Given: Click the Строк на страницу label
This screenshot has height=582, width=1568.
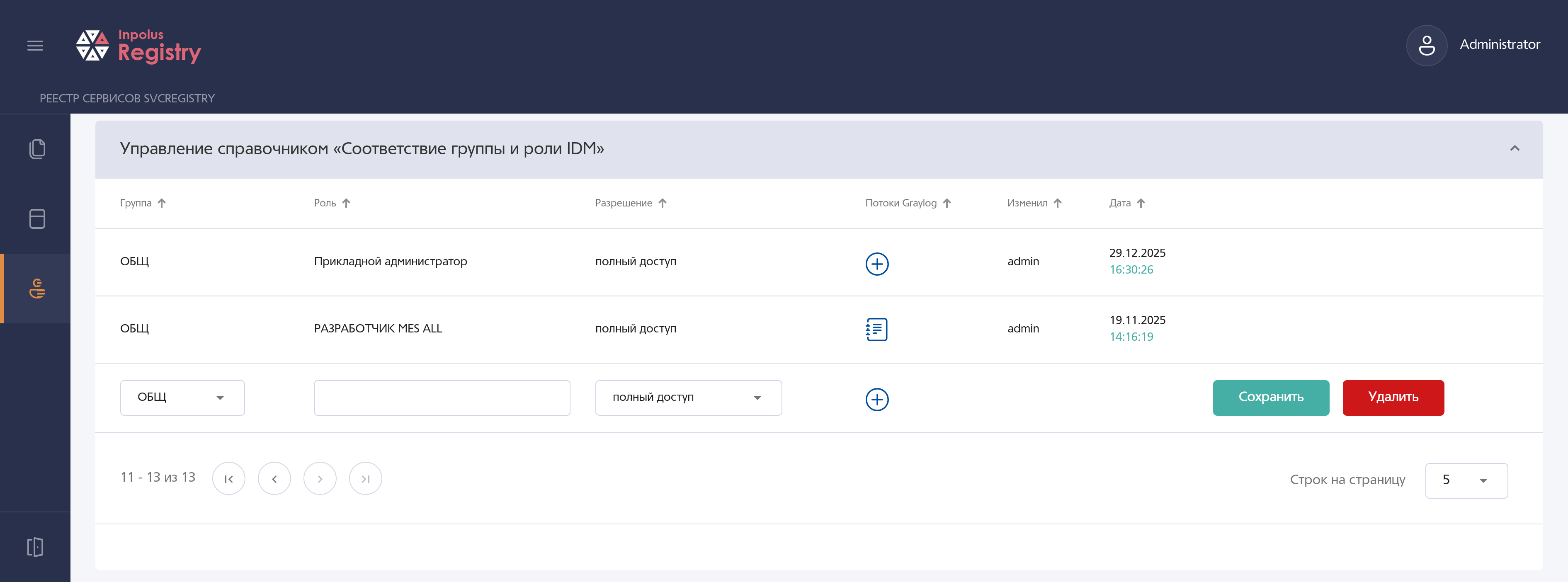Looking at the screenshot, I should (1348, 480).
